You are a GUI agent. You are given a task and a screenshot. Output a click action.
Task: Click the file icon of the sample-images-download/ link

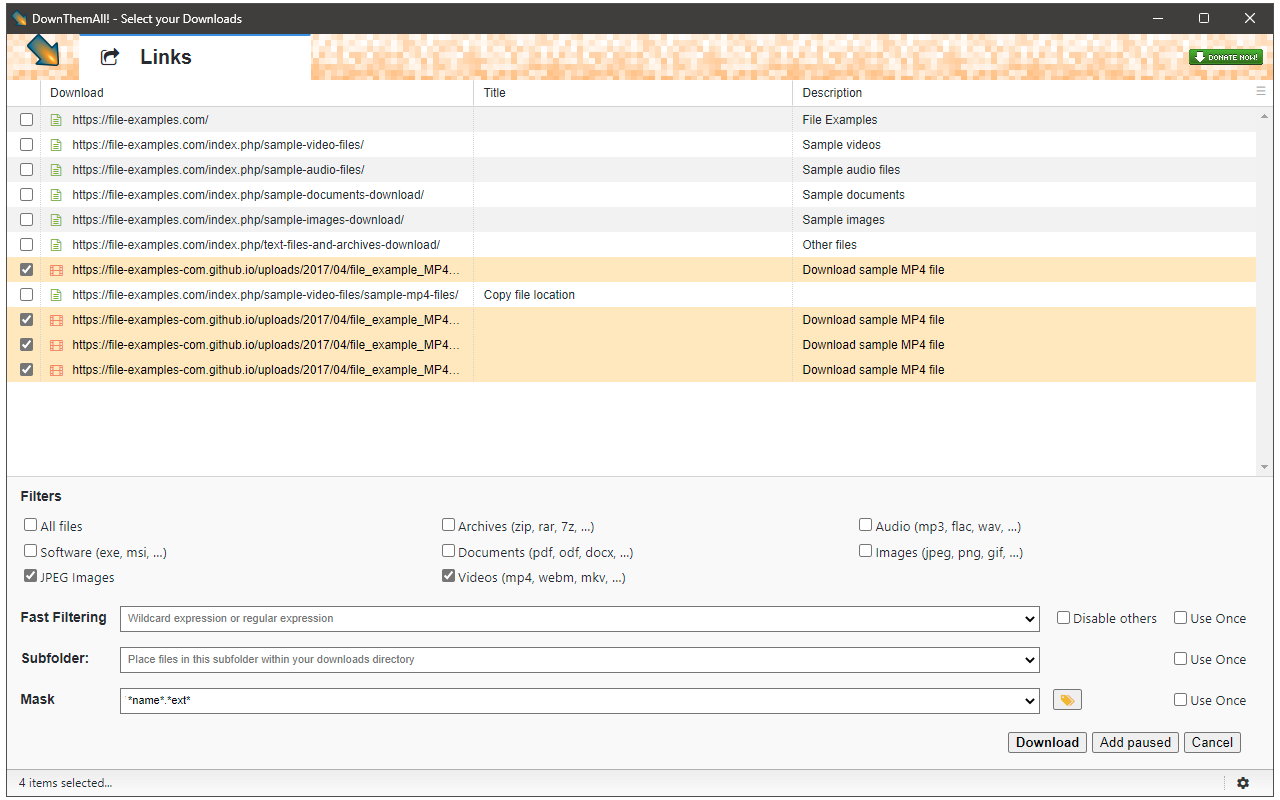[56, 220]
